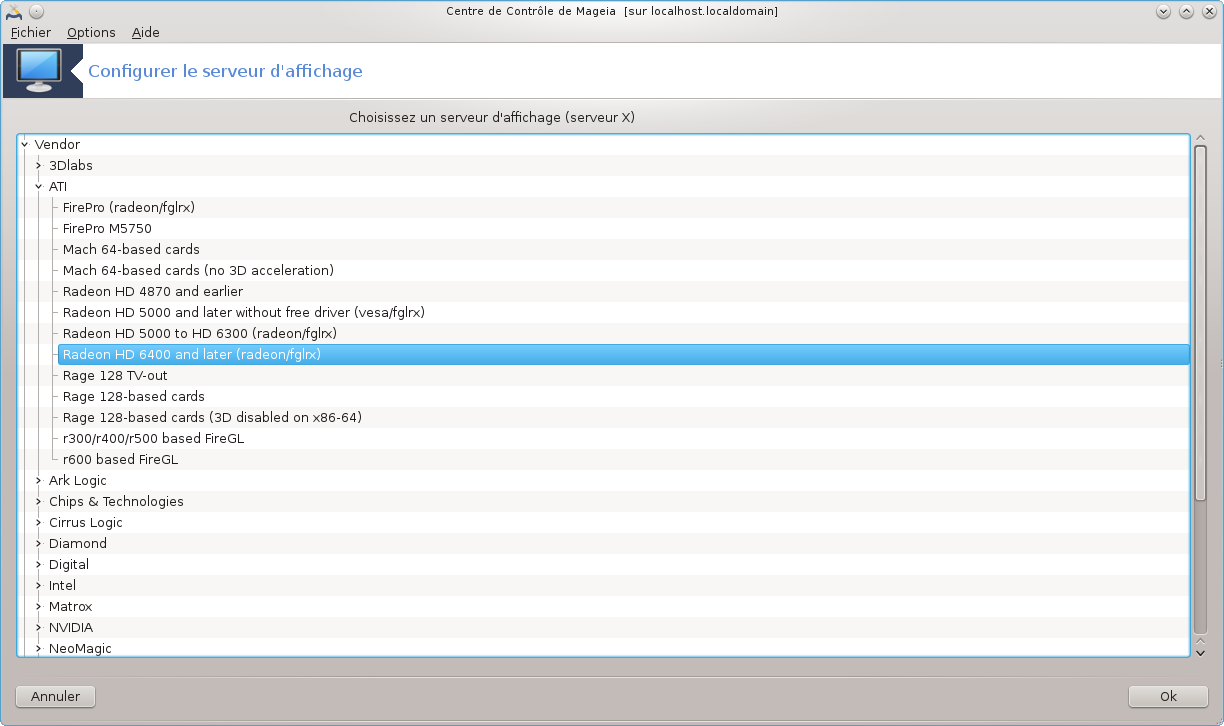Open the Options menu

point(91,32)
